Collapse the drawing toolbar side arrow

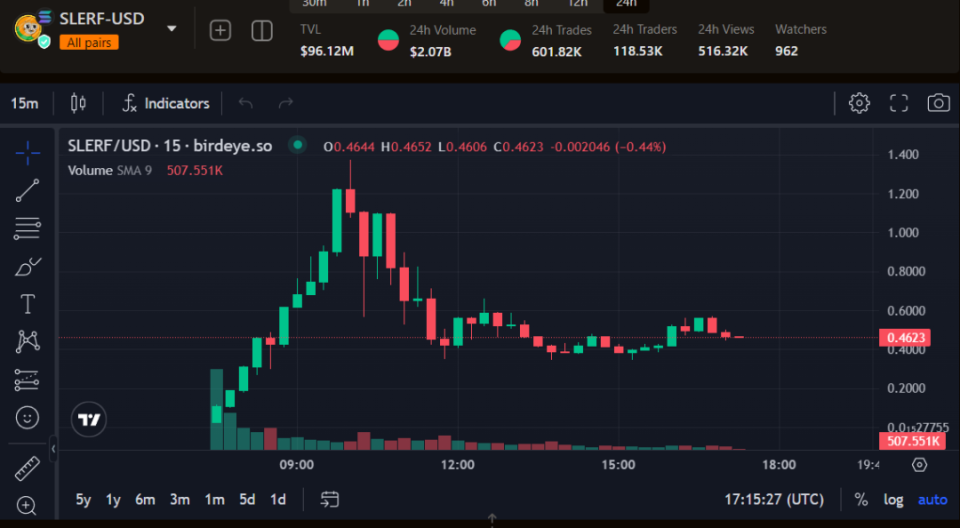(53, 448)
